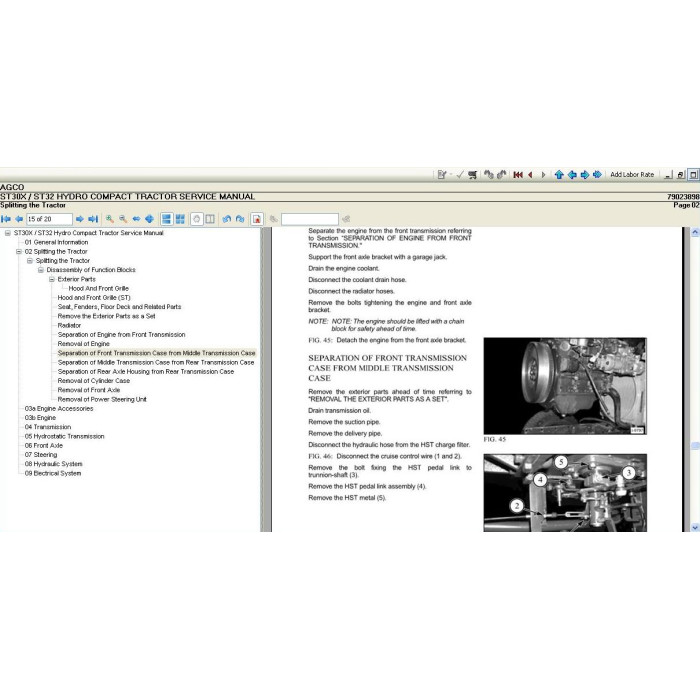Collapse the Exterior Parts node
Screen dimensions: 700x700
(52, 279)
